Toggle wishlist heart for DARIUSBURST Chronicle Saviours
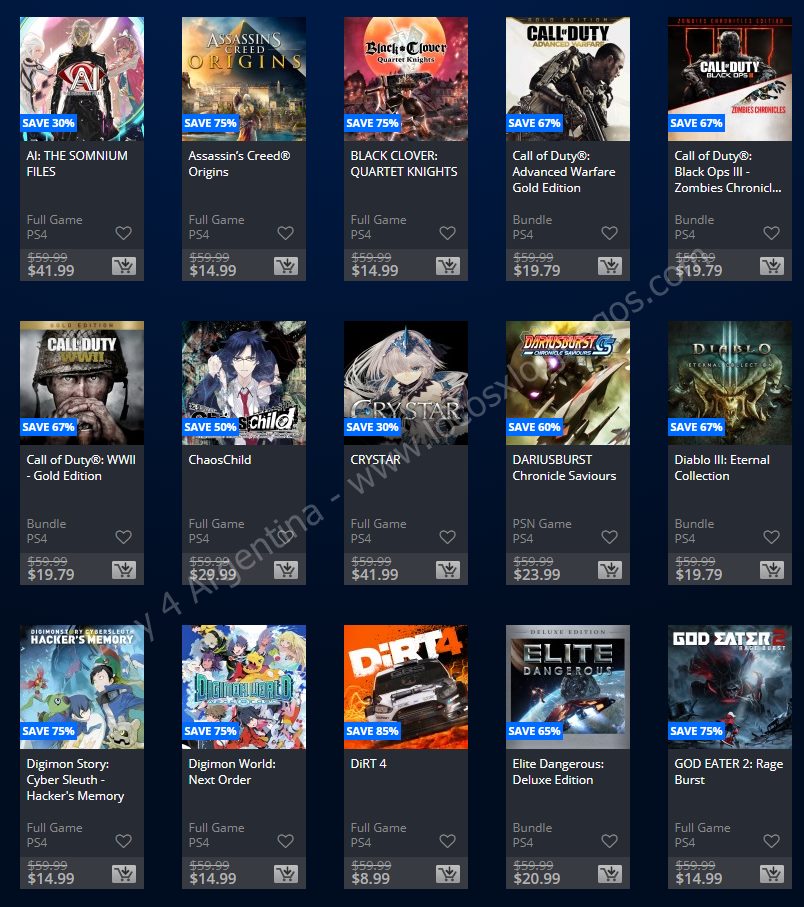This screenshot has width=804, height=907. [610, 537]
